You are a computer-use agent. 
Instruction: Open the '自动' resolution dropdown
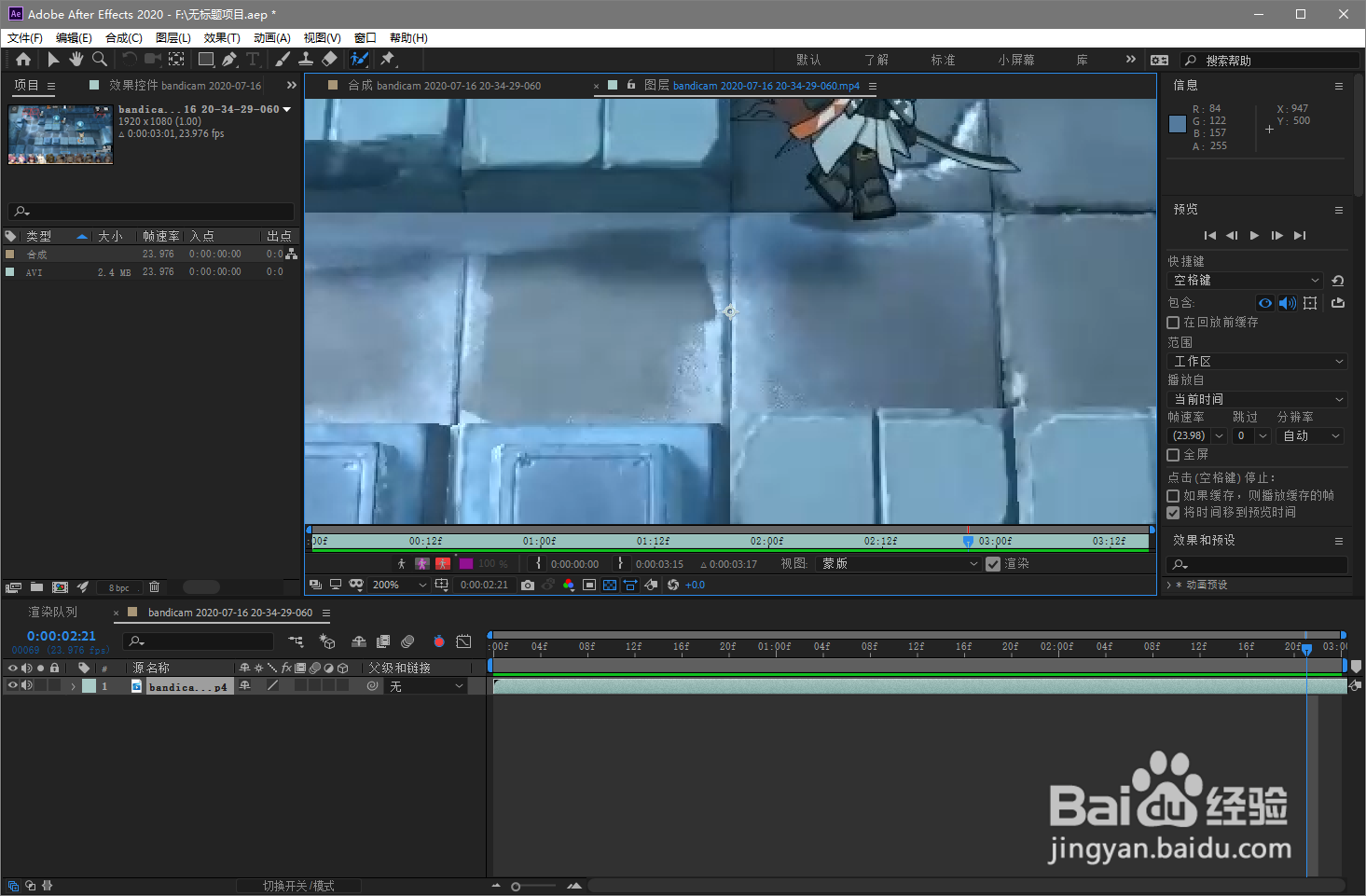[1310, 436]
